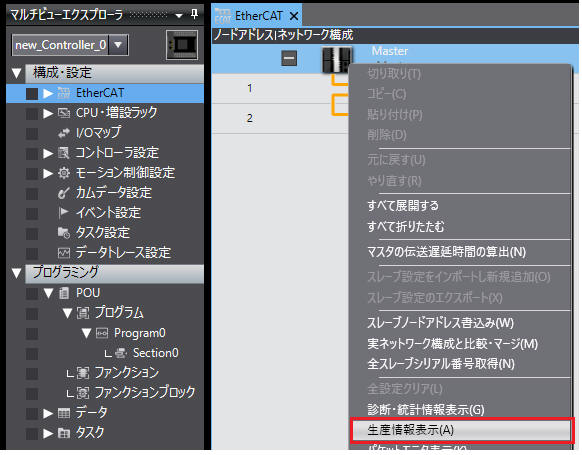Viewport: 582px width, 455px height.
Task: Expand the EtherCAT tree node
Action: [x=48, y=93]
